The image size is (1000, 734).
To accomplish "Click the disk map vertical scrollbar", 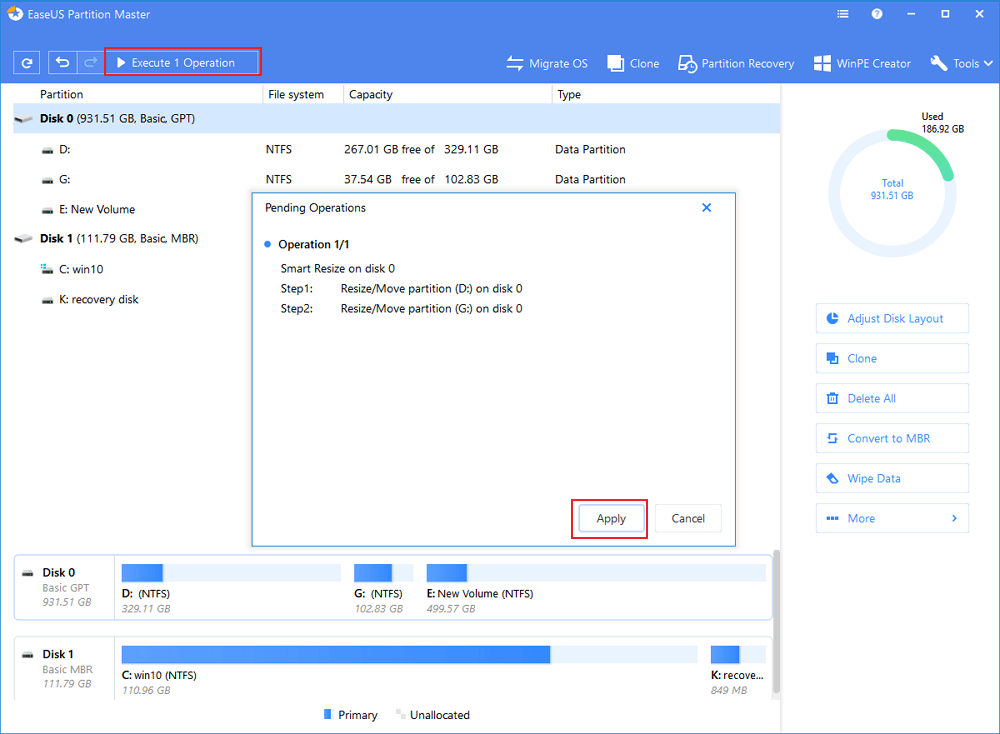I will (776, 622).
